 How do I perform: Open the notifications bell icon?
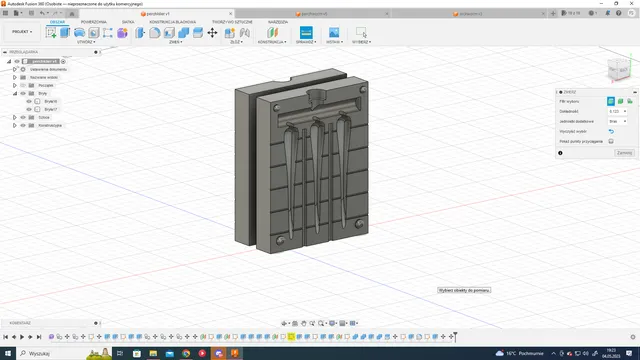(608, 13)
